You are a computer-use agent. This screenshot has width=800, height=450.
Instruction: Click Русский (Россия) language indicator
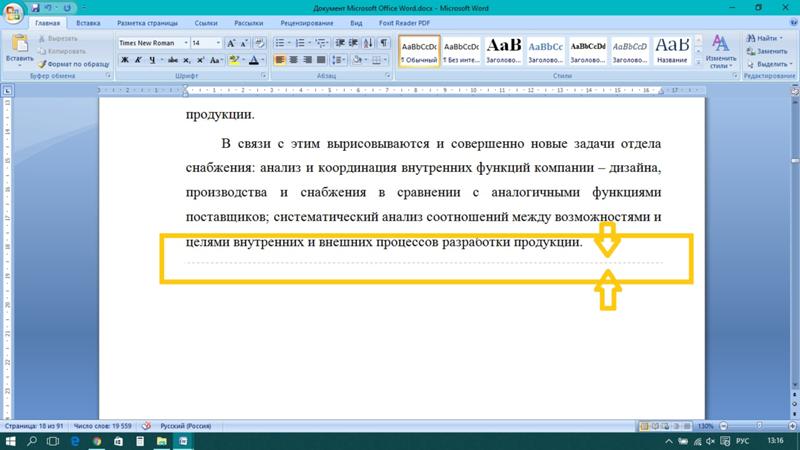[186, 426]
